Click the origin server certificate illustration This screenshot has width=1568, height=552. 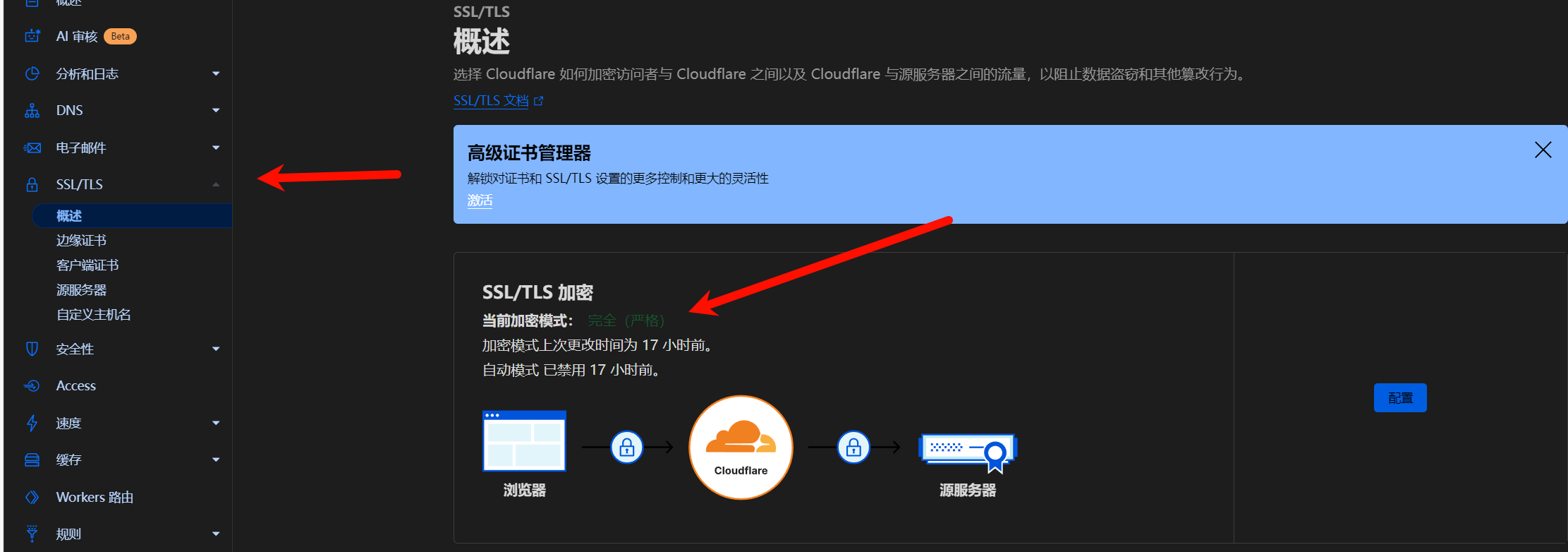coord(968,452)
